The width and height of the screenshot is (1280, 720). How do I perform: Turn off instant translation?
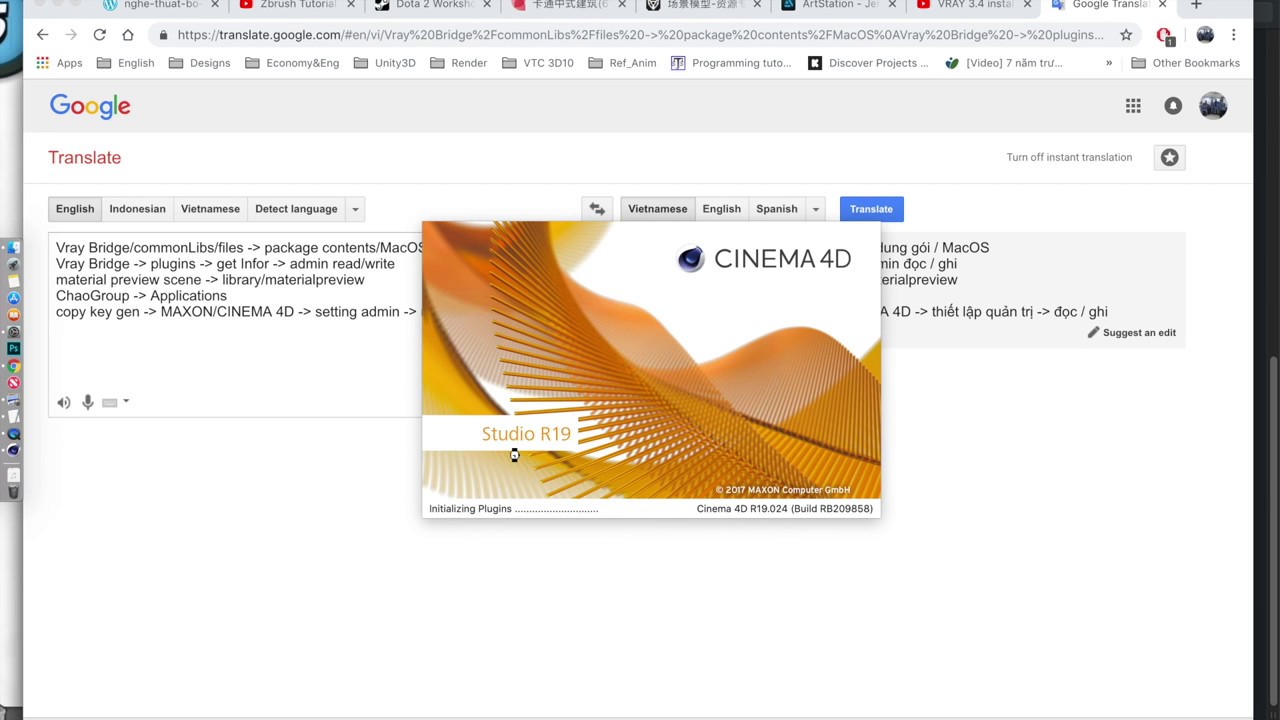click(x=1069, y=157)
